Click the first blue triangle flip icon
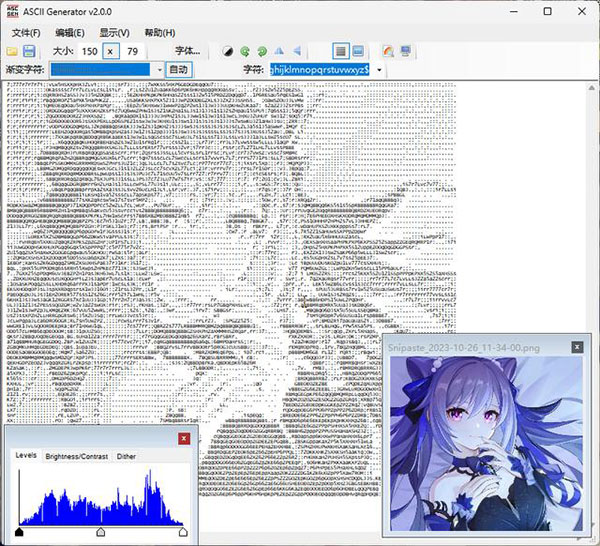Screen dimensions: 600x546 (x=279, y=51)
